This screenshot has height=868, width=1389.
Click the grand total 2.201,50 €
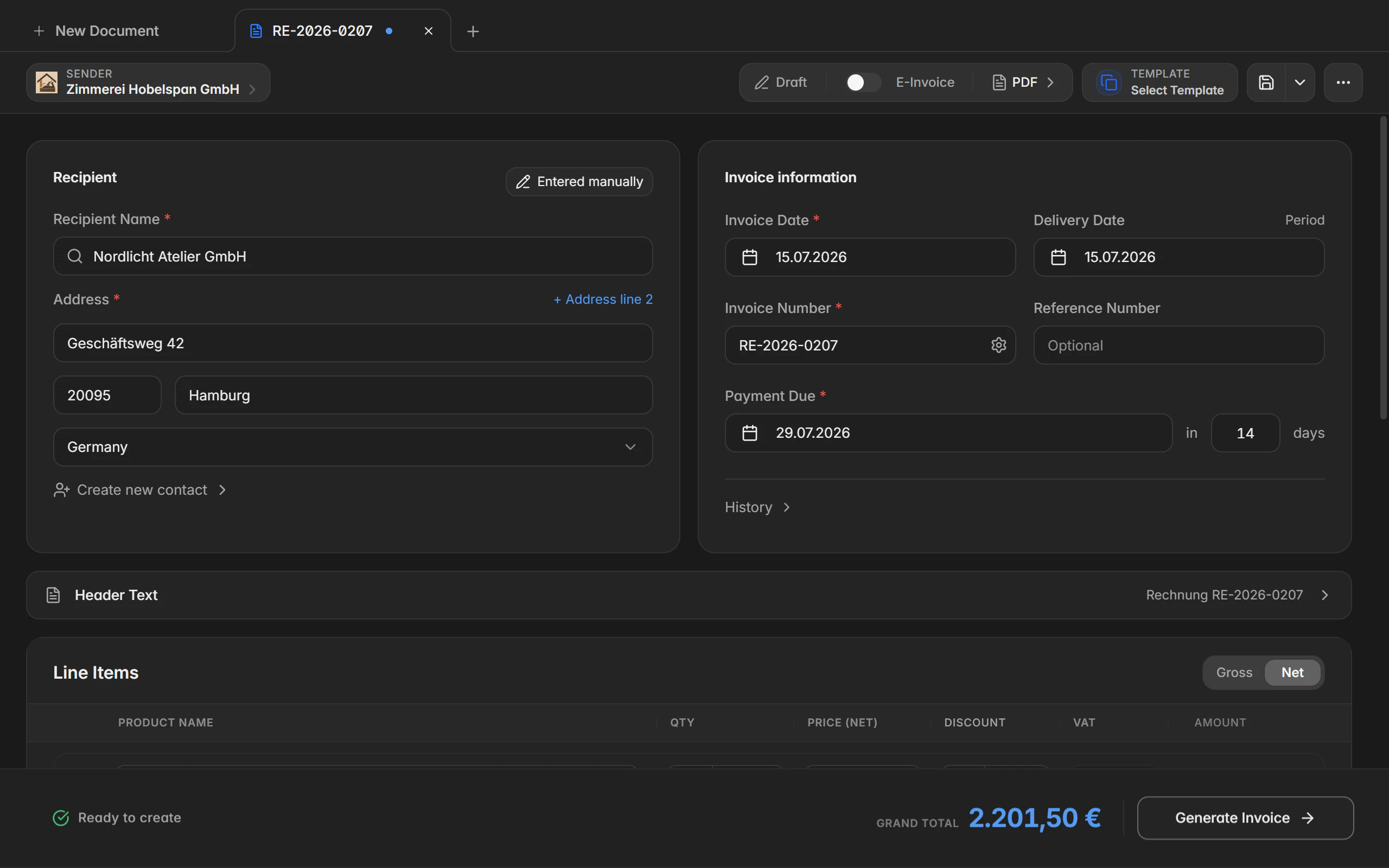[x=1034, y=818]
